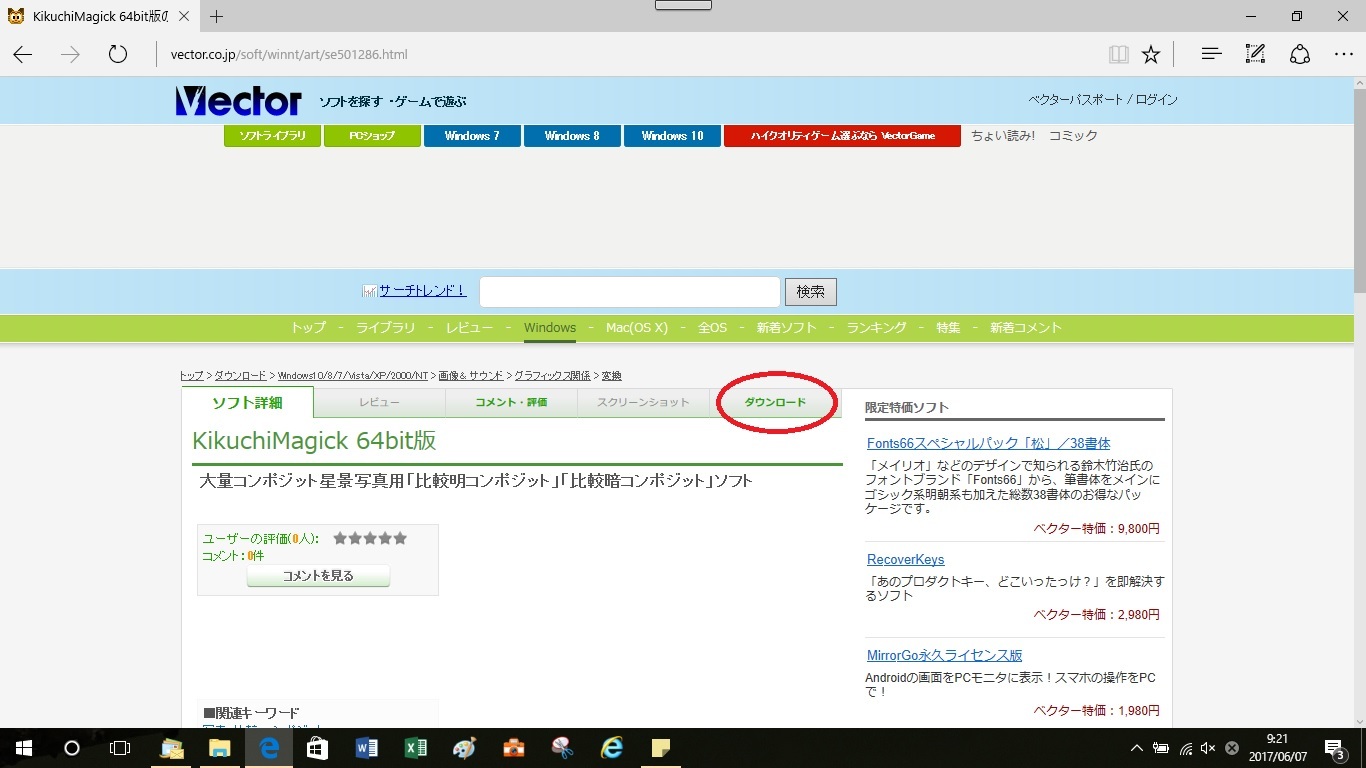
Task: Open Cortana search circle
Action: (71, 748)
